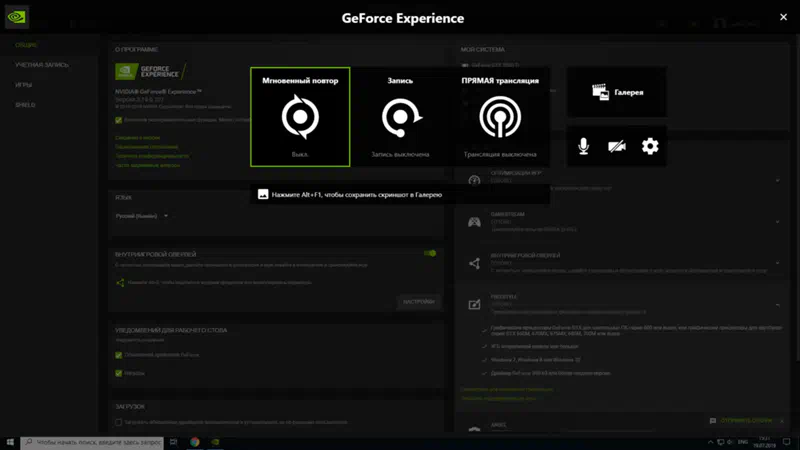
Task: Open the Русский language dropdown
Action: tap(142, 216)
